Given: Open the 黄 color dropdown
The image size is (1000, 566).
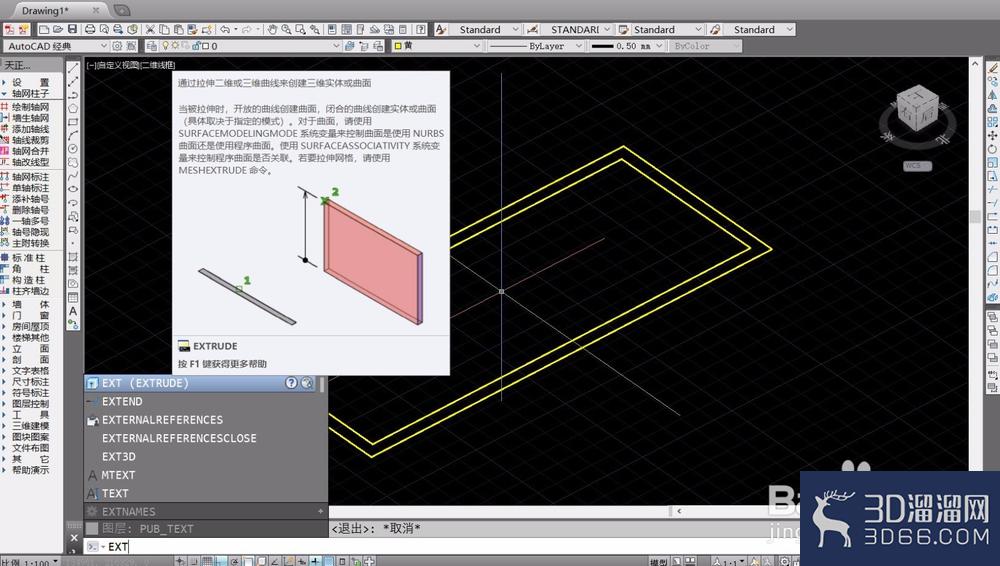Looking at the screenshot, I should point(476,46).
